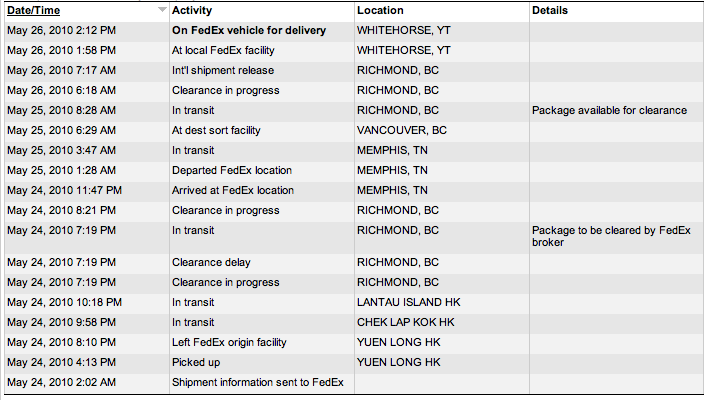Click the Departed FedEx location entry

pyautogui.click(x=232, y=170)
